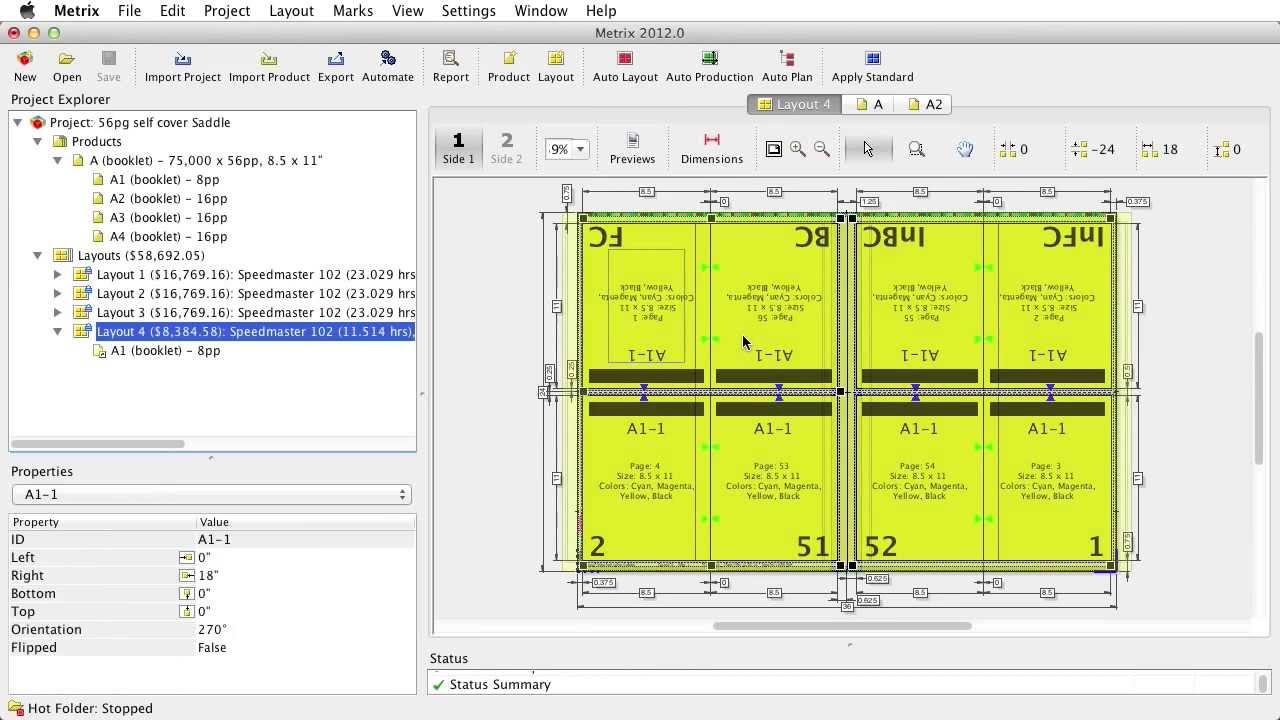Image resolution: width=1280 pixels, height=720 pixels.
Task: Click the Project Explorer horizontal scrollbar
Action: [98, 443]
